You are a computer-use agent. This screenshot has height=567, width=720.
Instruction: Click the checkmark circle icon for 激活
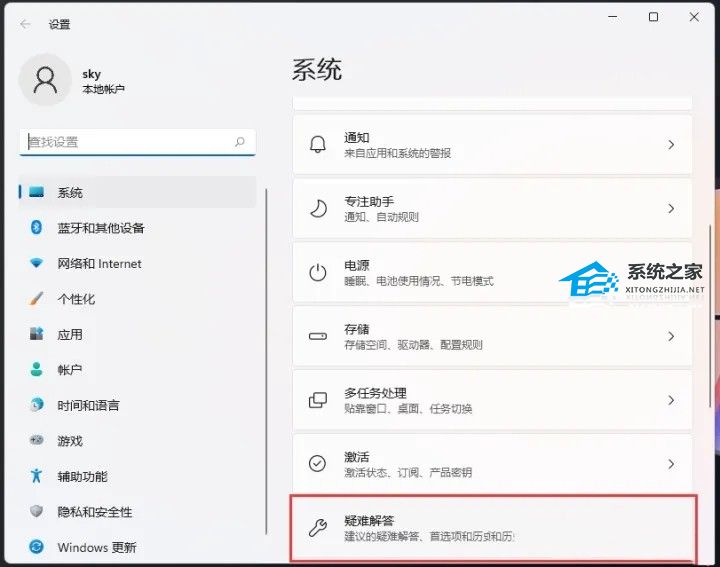[x=317, y=464]
